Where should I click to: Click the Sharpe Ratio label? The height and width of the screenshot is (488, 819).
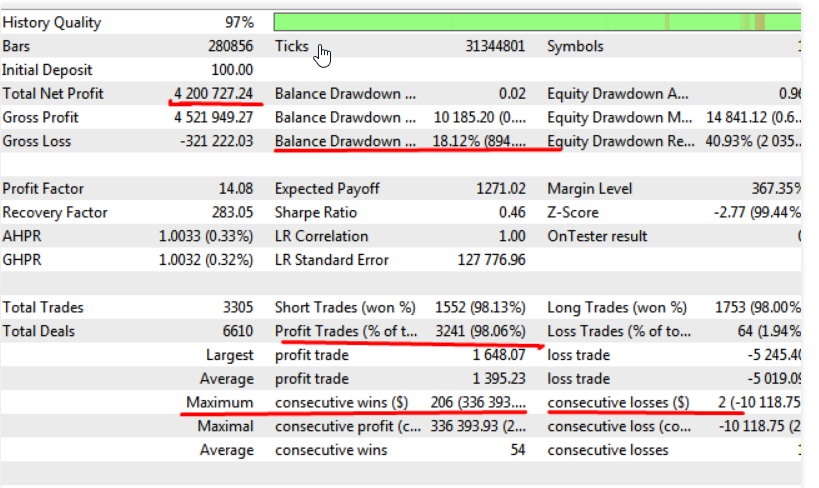(x=315, y=212)
